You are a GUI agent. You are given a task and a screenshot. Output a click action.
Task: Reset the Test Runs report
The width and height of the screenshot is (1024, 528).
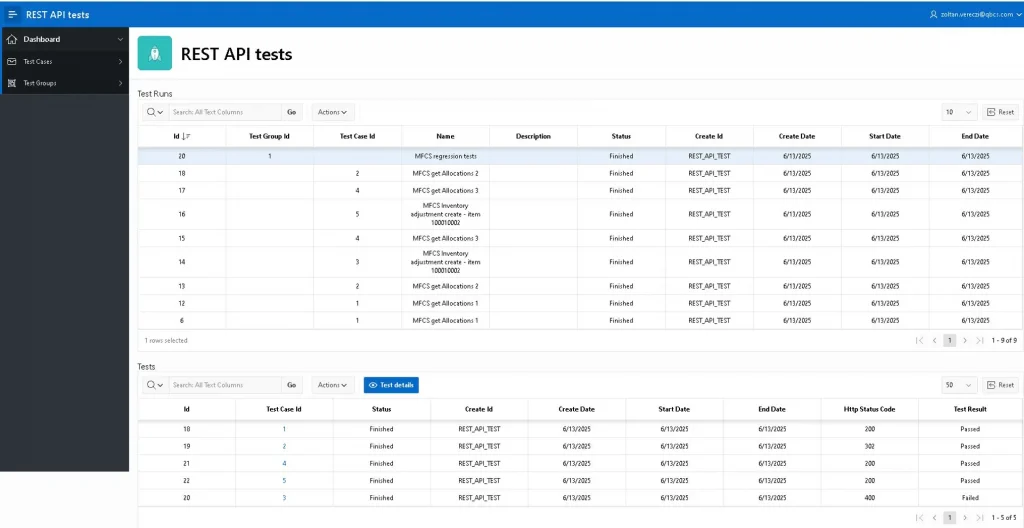point(1000,112)
